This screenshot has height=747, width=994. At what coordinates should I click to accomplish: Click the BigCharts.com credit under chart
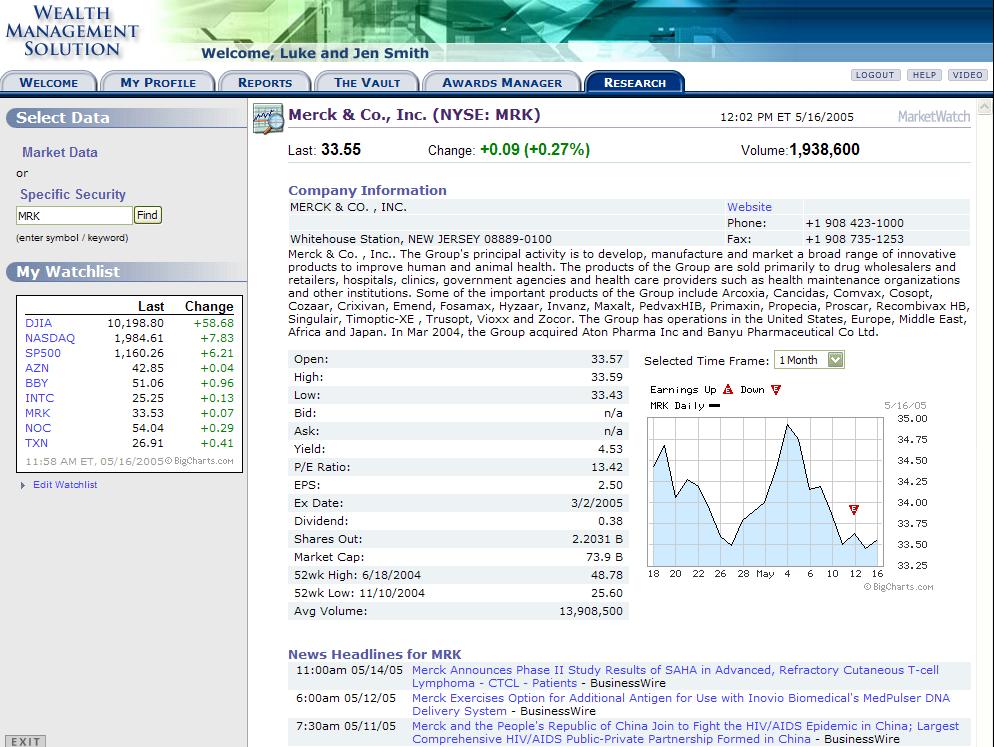click(898, 587)
